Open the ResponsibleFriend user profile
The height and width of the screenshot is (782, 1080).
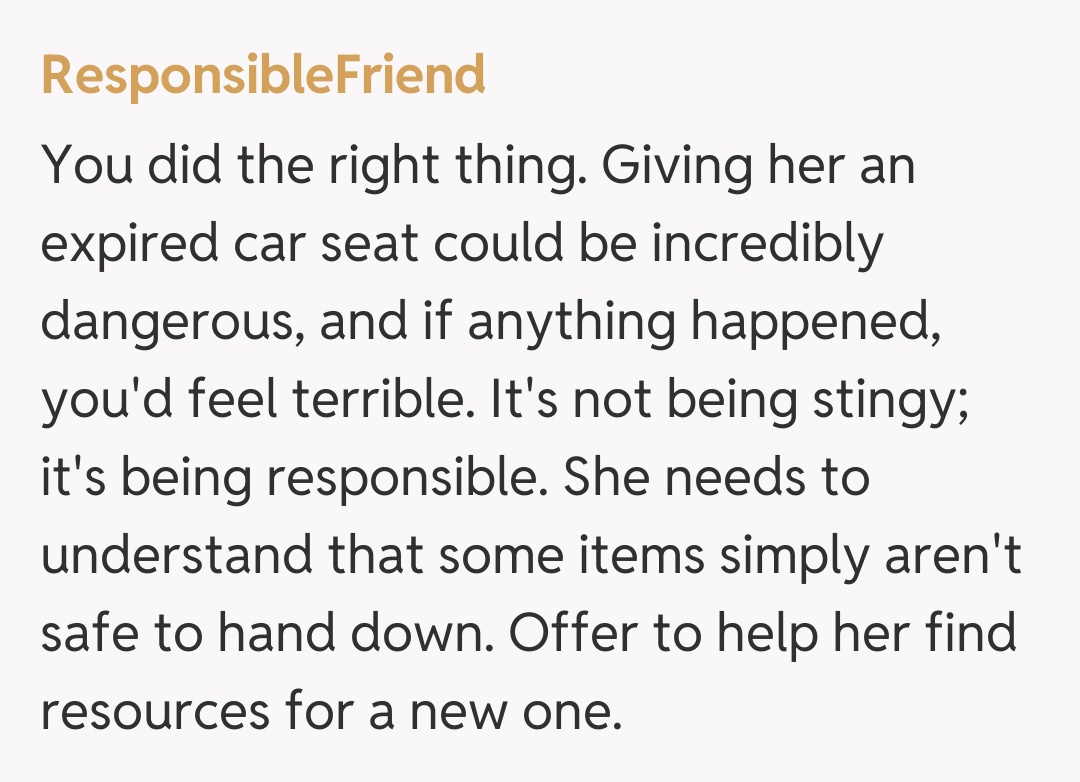pos(263,76)
